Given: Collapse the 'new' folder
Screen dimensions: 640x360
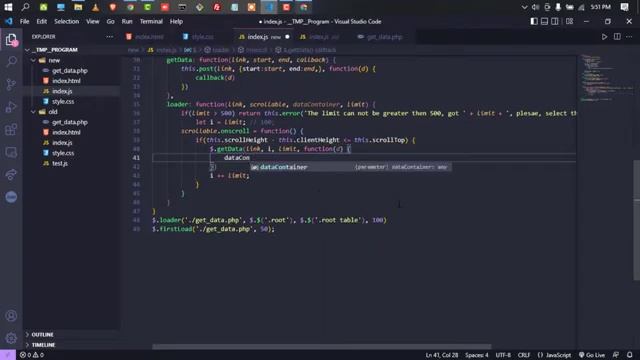Looking at the screenshot, I should coord(33,60).
